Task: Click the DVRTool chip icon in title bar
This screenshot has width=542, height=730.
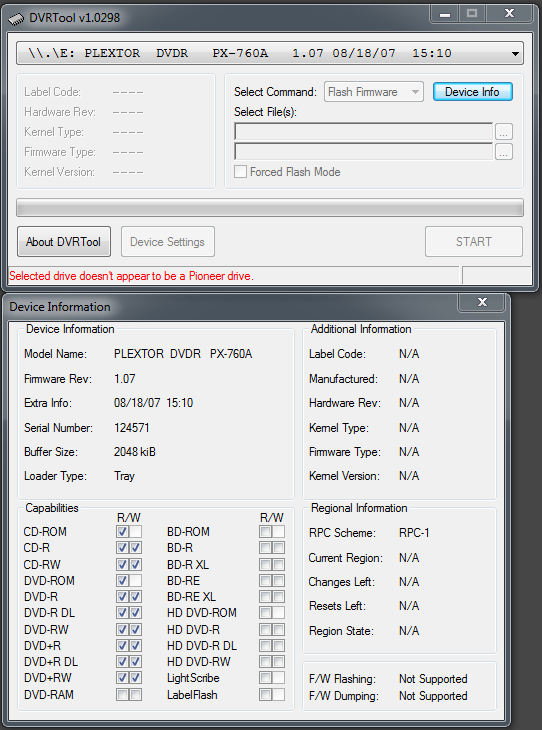Action: pos(16,19)
